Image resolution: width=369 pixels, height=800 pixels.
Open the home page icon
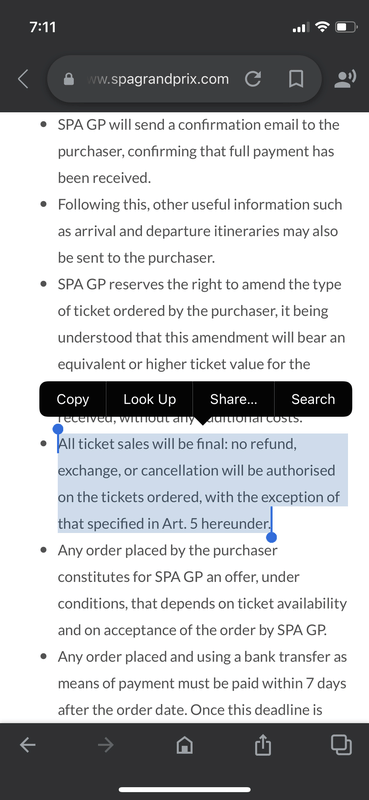tap(184, 745)
